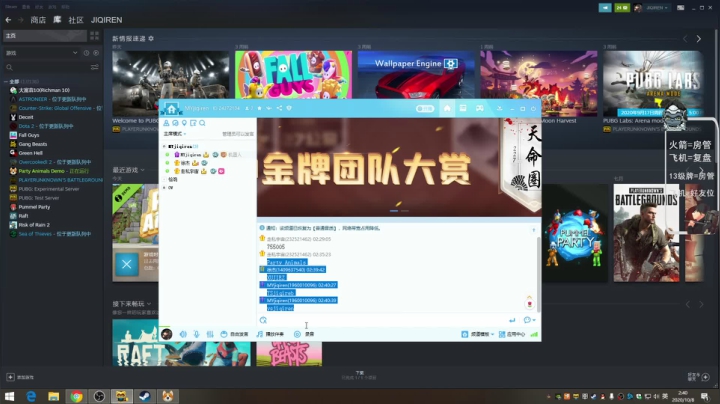Image resolution: width=720 pixels, height=404 pixels.
Task: Send the message with the YY enter-arrow icon
Action: click(512, 320)
